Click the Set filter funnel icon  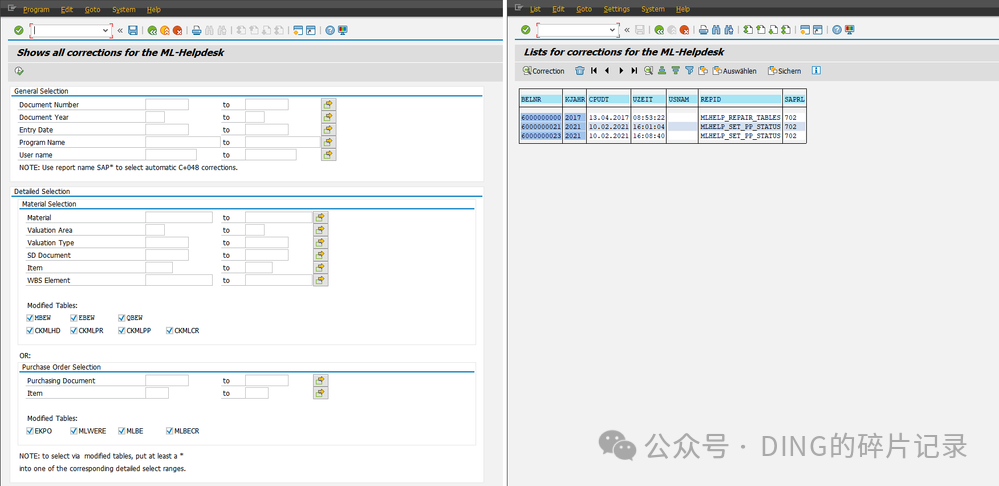[x=689, y=71]
